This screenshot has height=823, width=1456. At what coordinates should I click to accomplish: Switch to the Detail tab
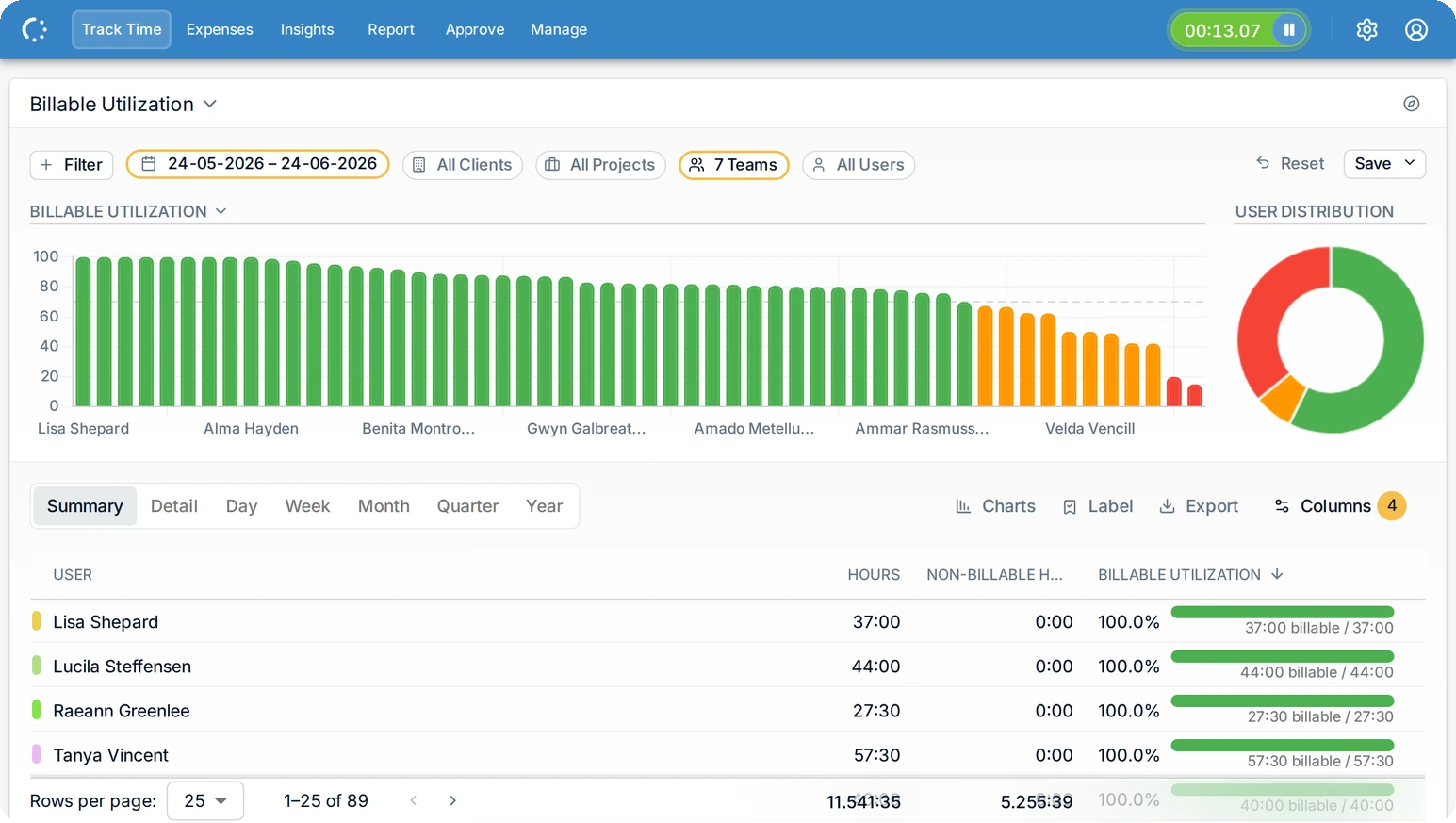(x=174, y=506)
